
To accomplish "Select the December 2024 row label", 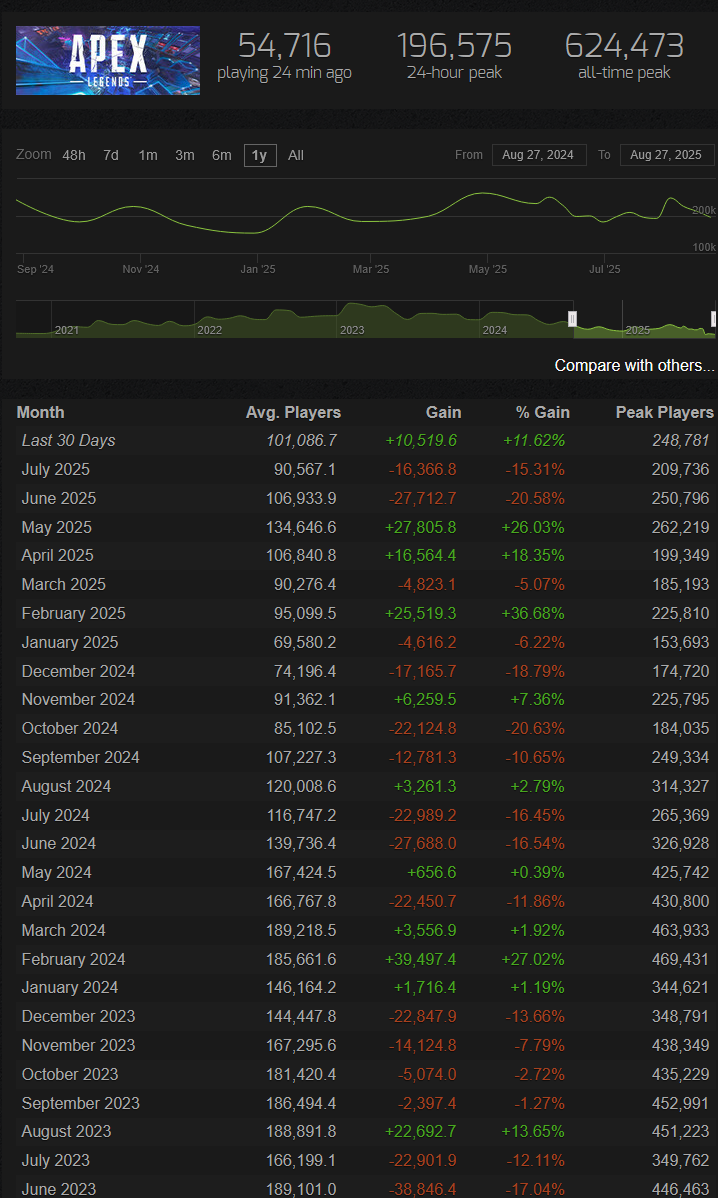I will pos(79,672).
